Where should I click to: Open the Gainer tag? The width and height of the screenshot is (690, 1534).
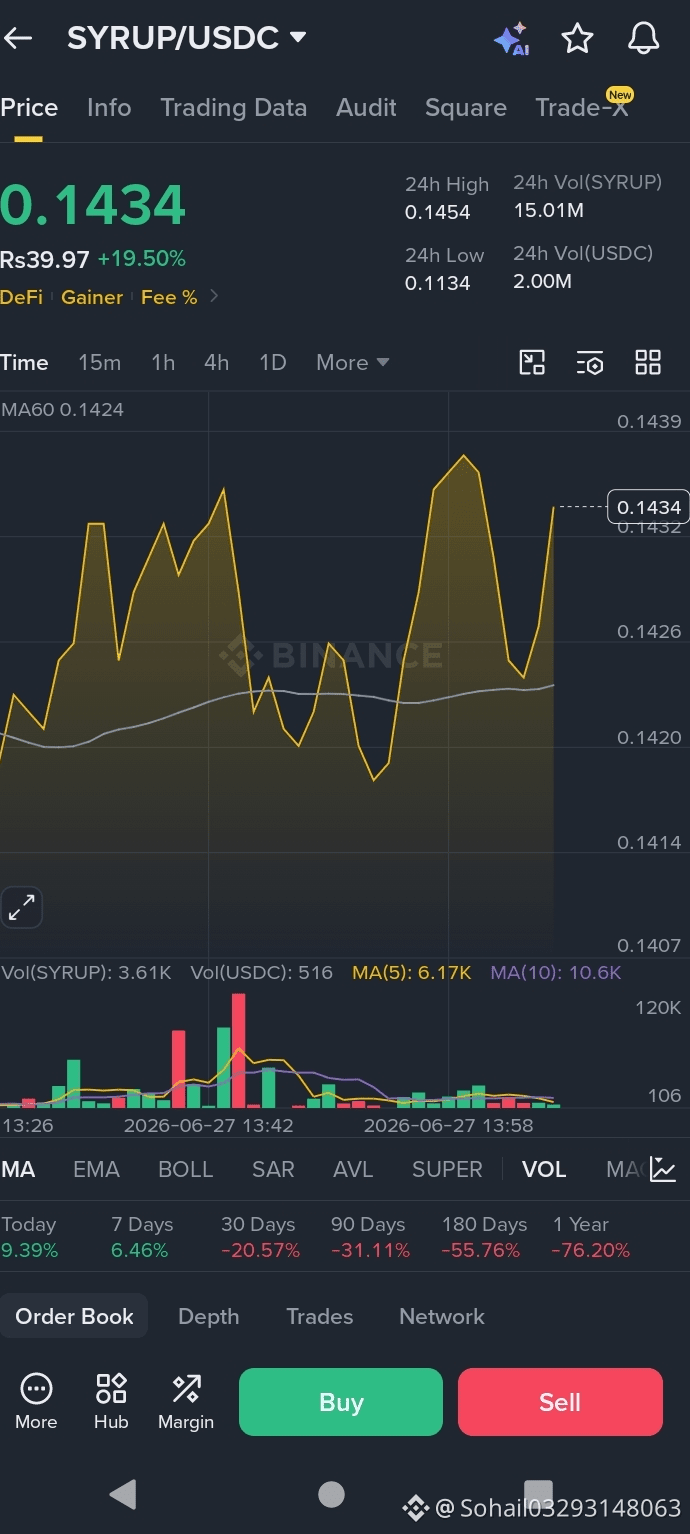92,297
